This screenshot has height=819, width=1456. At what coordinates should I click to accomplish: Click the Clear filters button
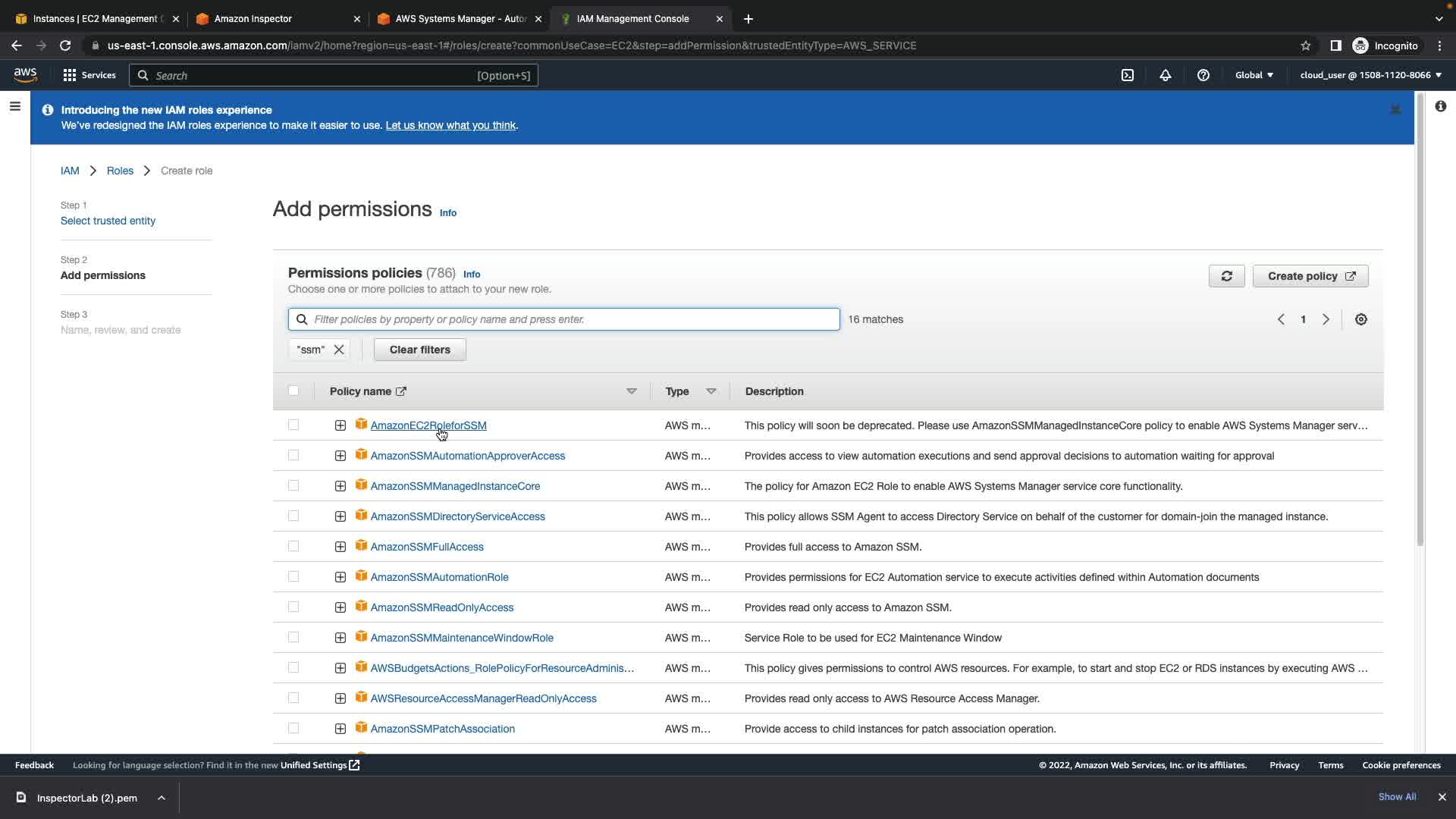tap(419, 350)
